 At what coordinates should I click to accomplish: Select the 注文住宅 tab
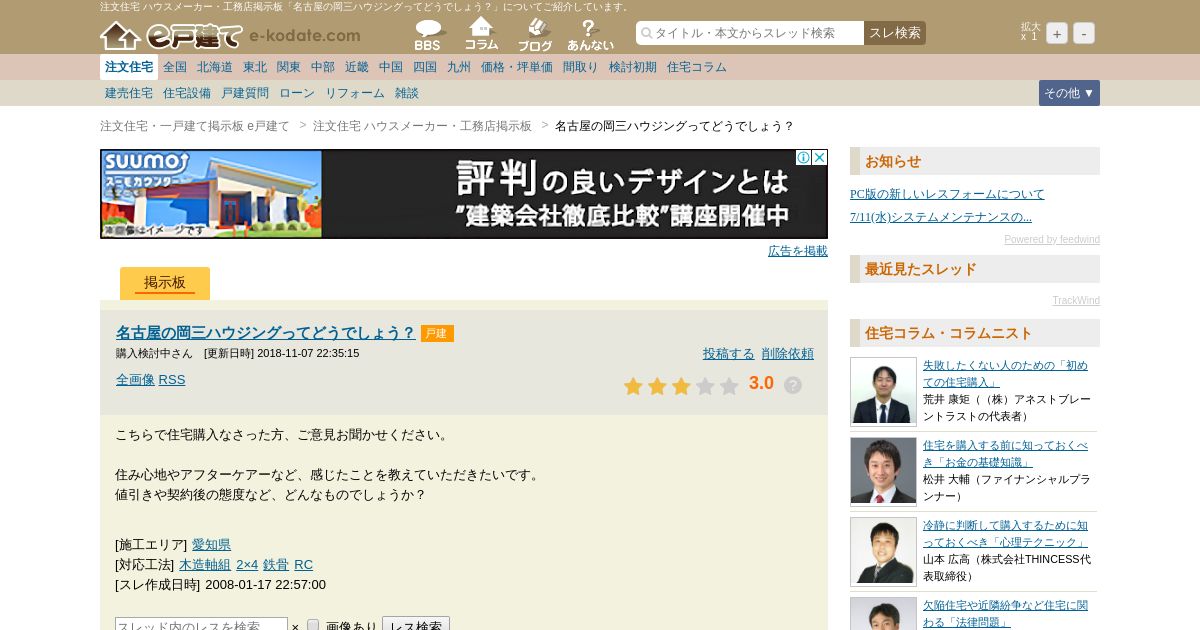click(x=129, y=67)
